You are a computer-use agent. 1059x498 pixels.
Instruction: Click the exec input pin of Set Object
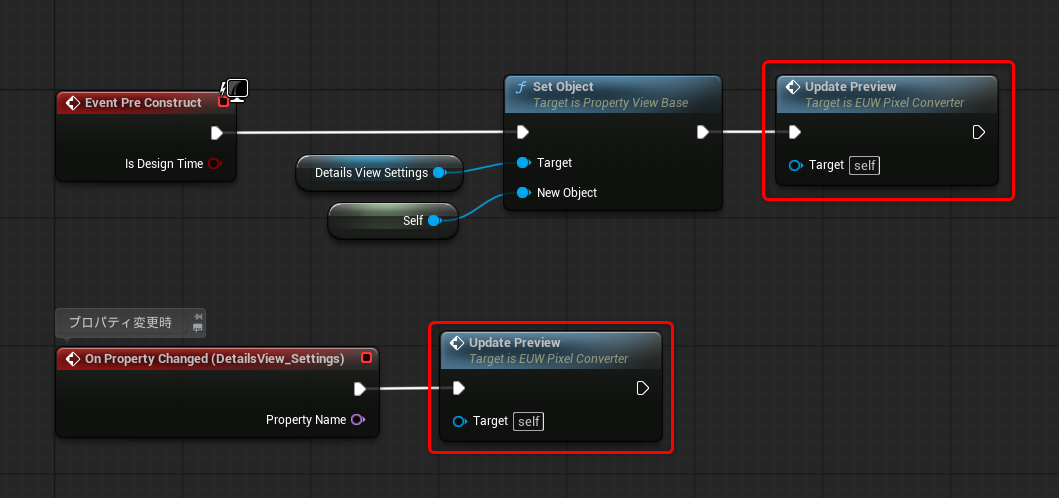pos(522,132)
